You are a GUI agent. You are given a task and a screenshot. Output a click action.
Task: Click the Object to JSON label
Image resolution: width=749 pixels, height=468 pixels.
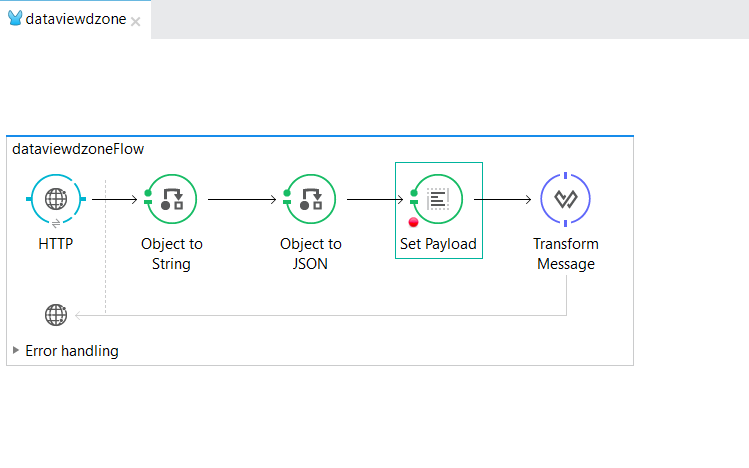(x=310, y=254)
